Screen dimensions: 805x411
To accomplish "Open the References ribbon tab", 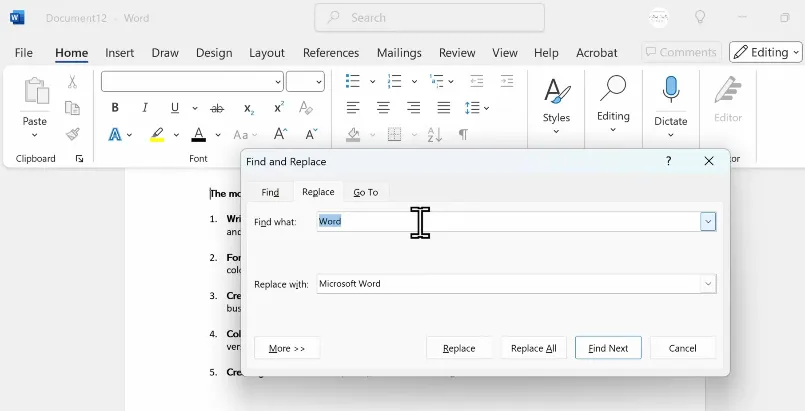I will click(x=331, y=53).
